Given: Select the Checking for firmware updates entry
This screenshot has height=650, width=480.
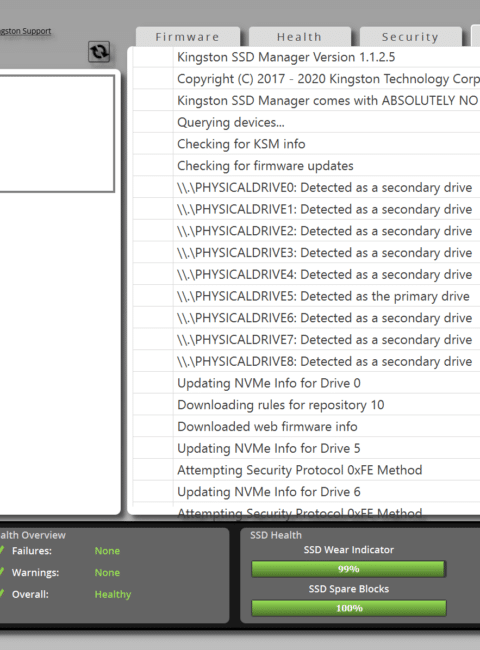Looking at the screenshot, I should click(306, 166).
